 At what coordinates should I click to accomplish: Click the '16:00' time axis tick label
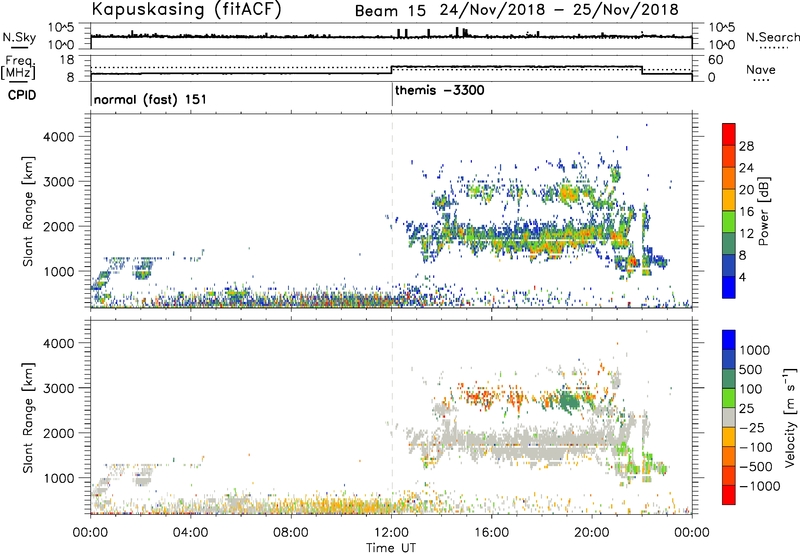(x=491, y=533)
